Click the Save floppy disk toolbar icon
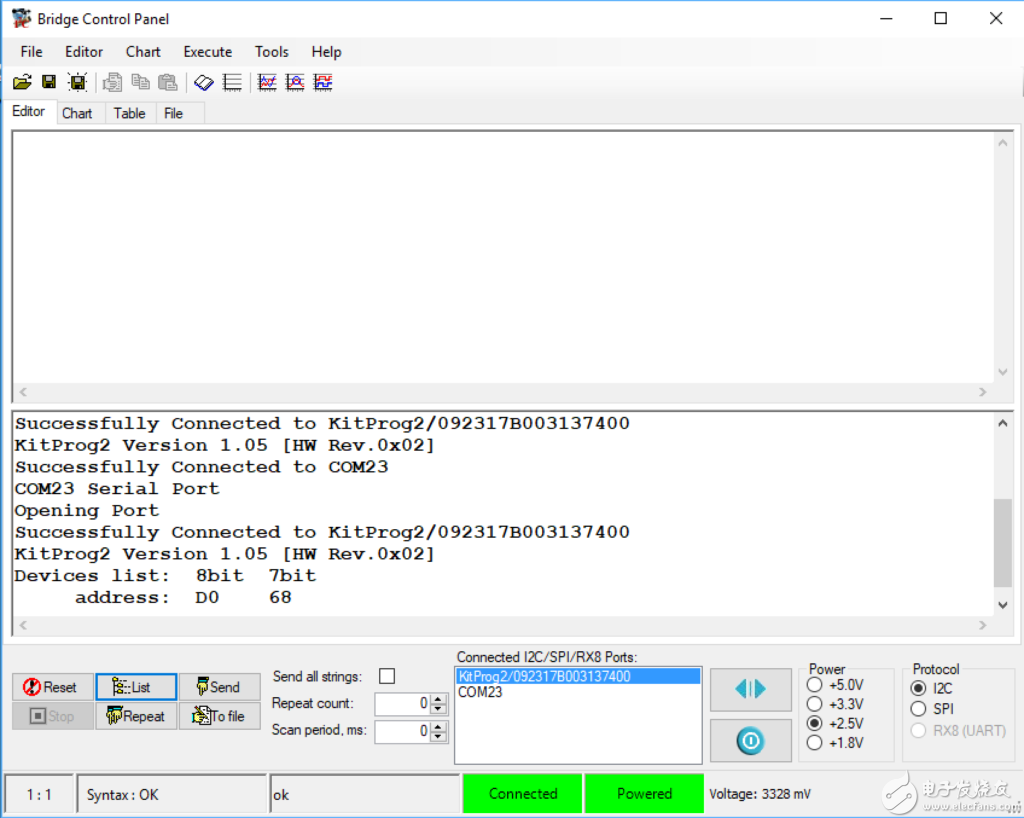 click(x=49, y=82)
